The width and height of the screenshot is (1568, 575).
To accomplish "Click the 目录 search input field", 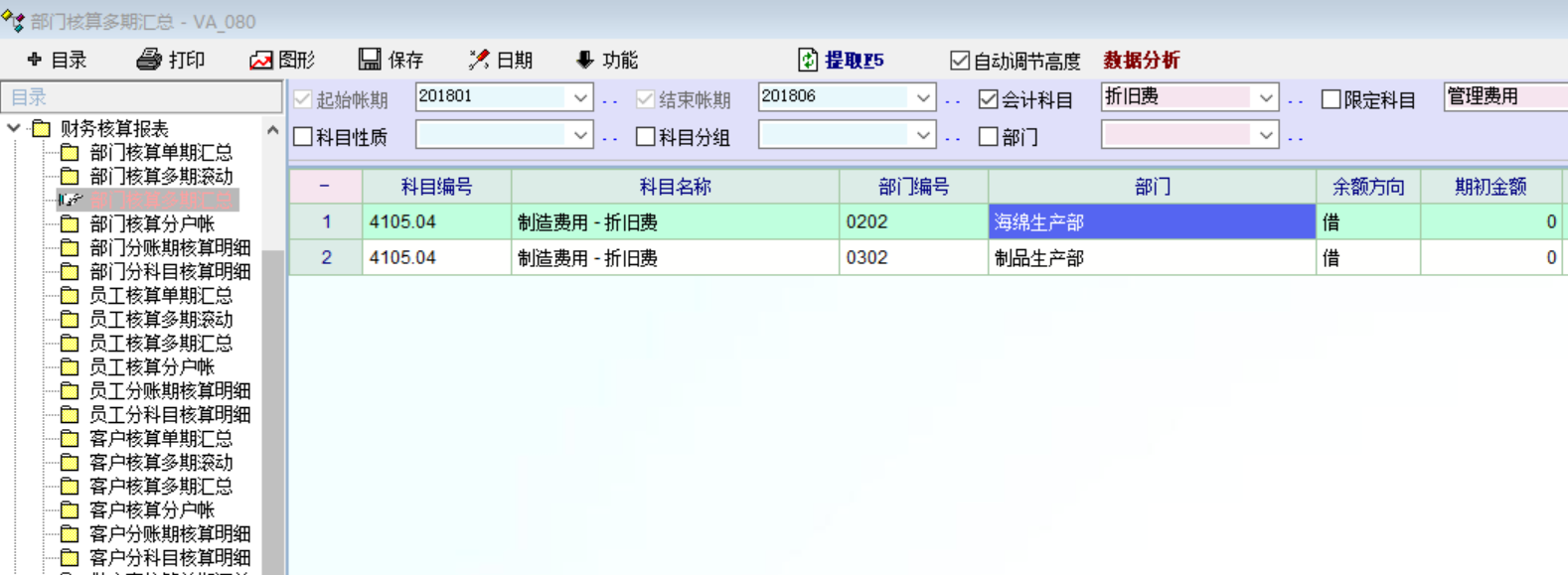I will click(x=141, y=97).
